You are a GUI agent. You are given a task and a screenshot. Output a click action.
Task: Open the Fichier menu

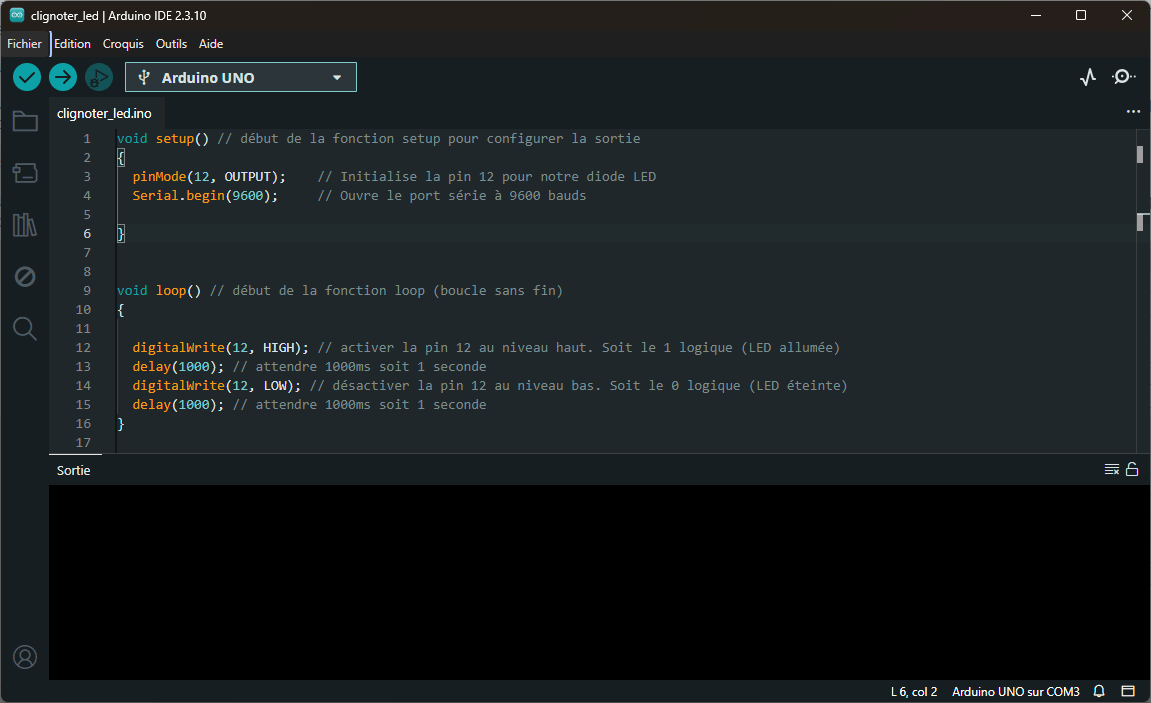tap(24, 44)
